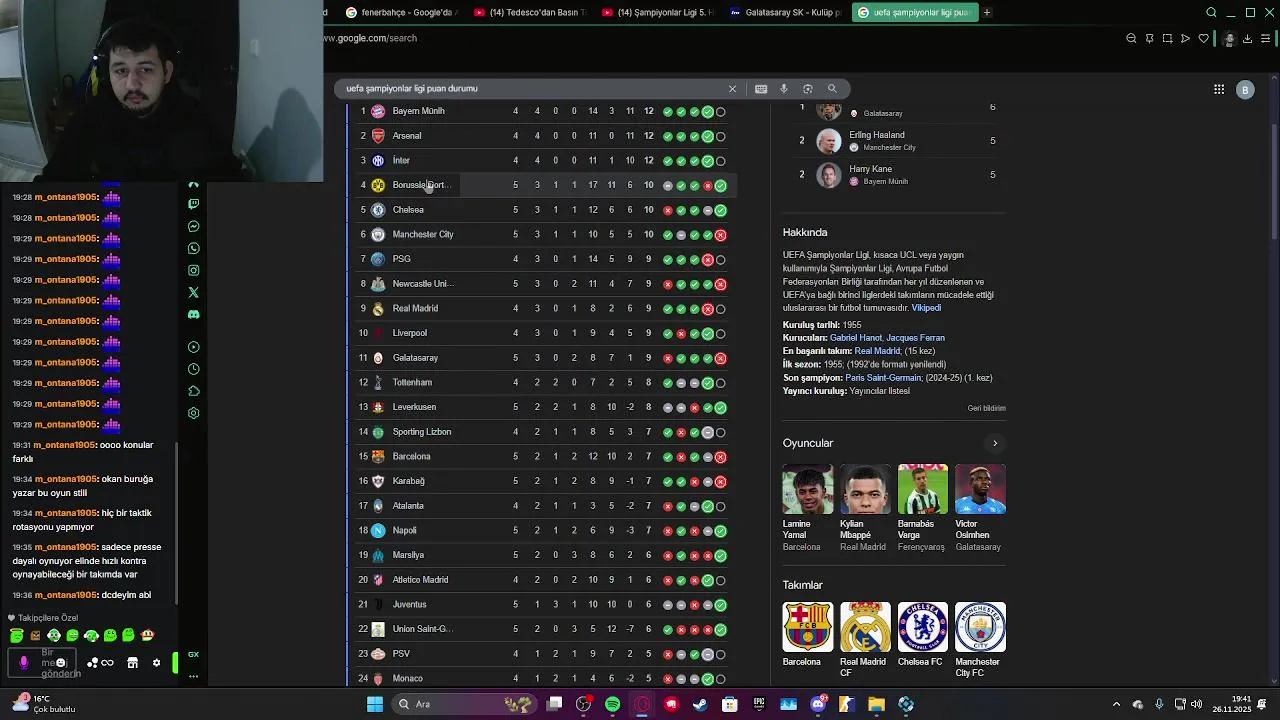Image resolution: width=1280 pixels, height=720 pixels.
Task: Open the history clock icon in sidebar
Action: tap(193, 369)
